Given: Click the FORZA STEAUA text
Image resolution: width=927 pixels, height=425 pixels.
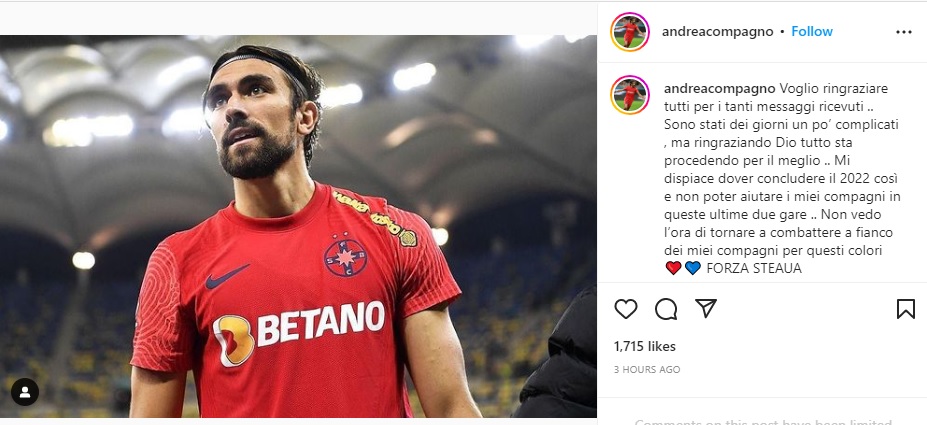Looking at the screenshot, I should (x=754, y=268).
